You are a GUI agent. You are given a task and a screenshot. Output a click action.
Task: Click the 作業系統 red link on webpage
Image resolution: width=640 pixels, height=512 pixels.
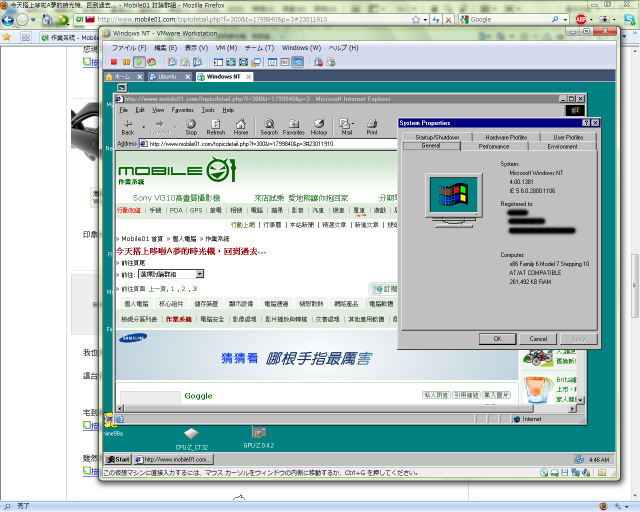pos(178,319)
